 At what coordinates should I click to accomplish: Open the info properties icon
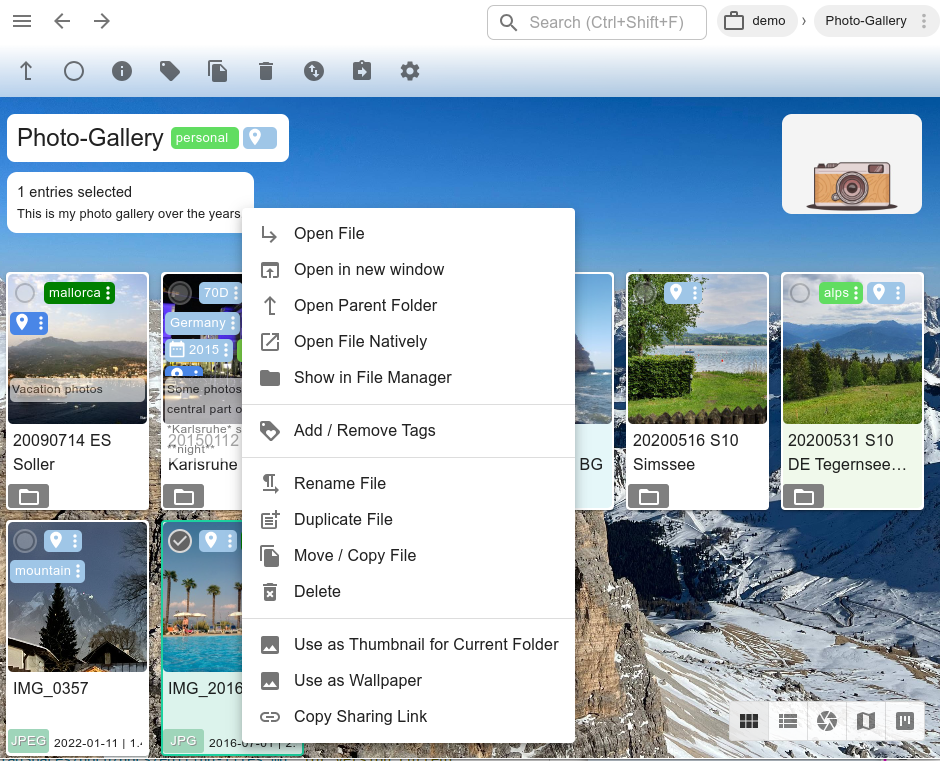click(x=122, y=71)
